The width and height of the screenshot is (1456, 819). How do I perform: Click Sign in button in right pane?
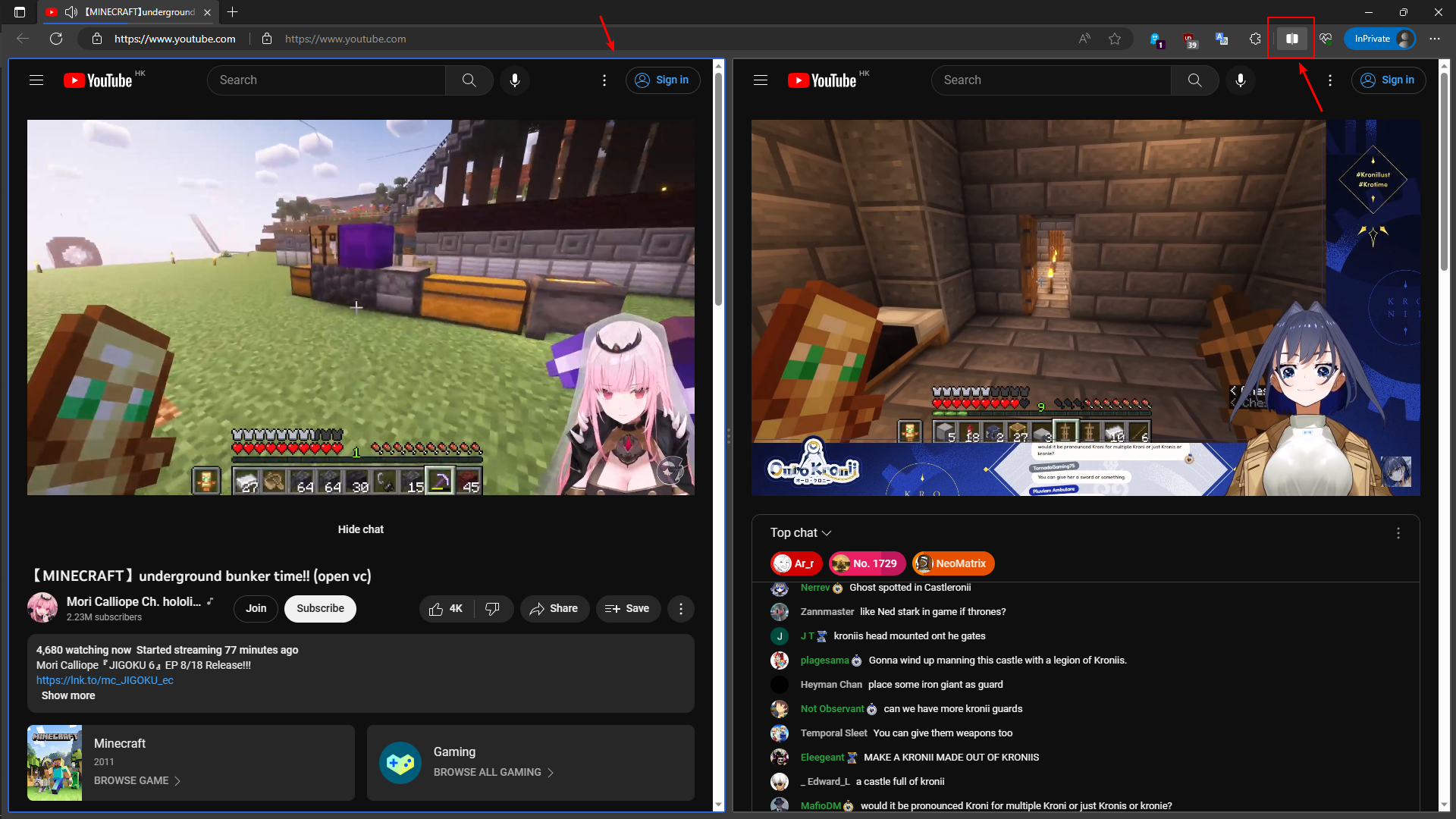[1389, 80]
